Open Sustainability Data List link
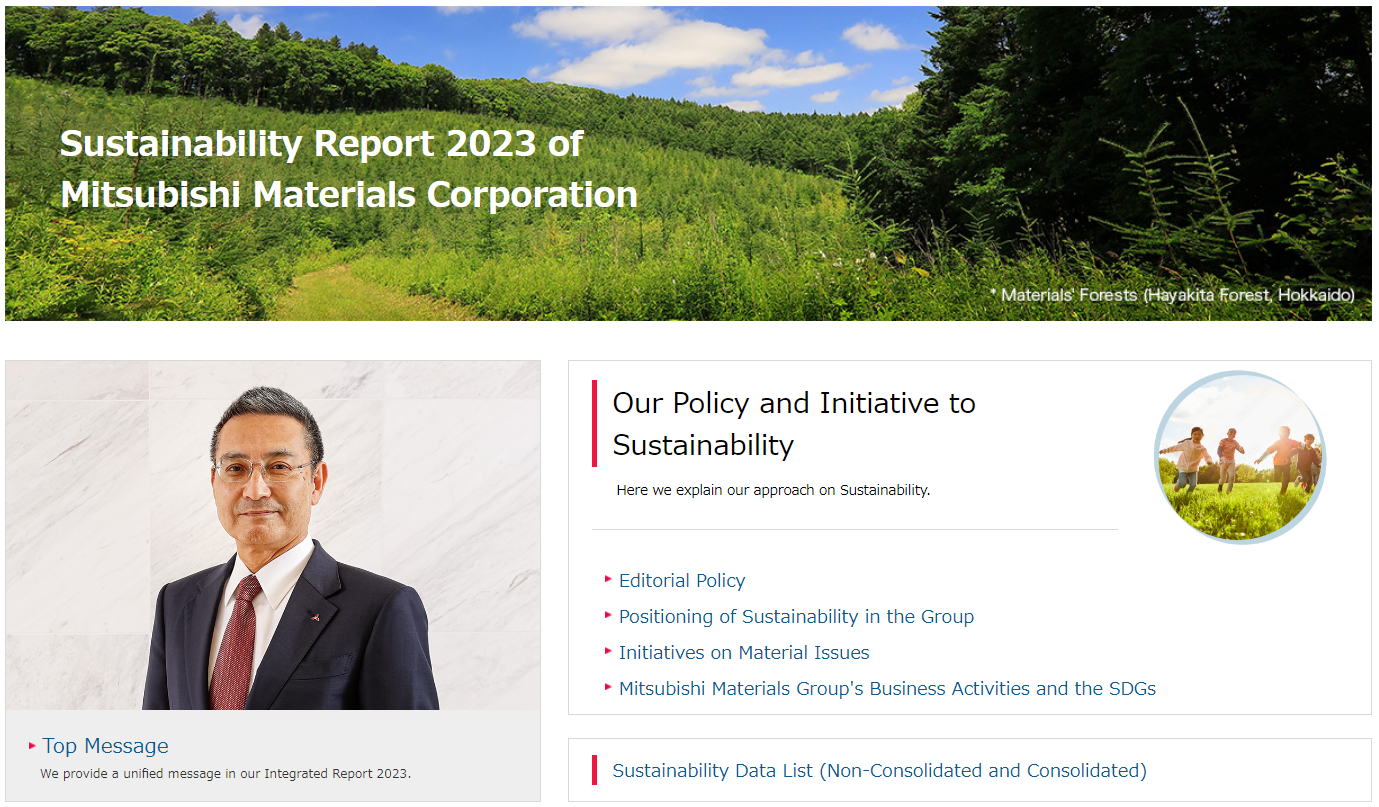Viewport: 1379px width, 807px height. tap(879, 771)
